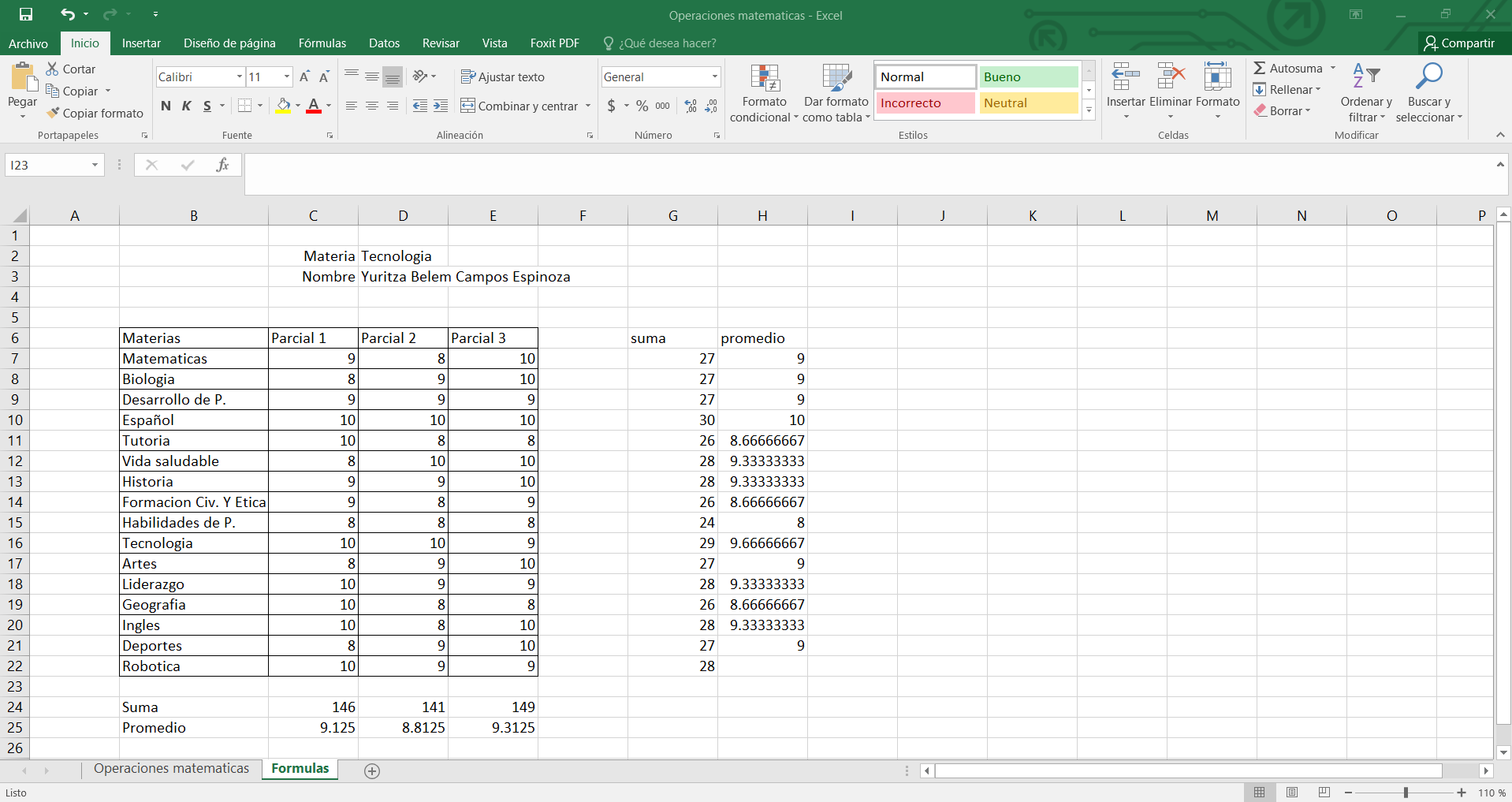Expand the General number format dropdown

coord(714,77)
